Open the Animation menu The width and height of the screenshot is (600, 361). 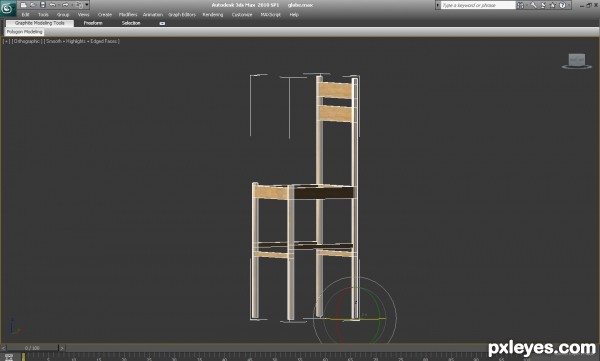pos(153,15)
